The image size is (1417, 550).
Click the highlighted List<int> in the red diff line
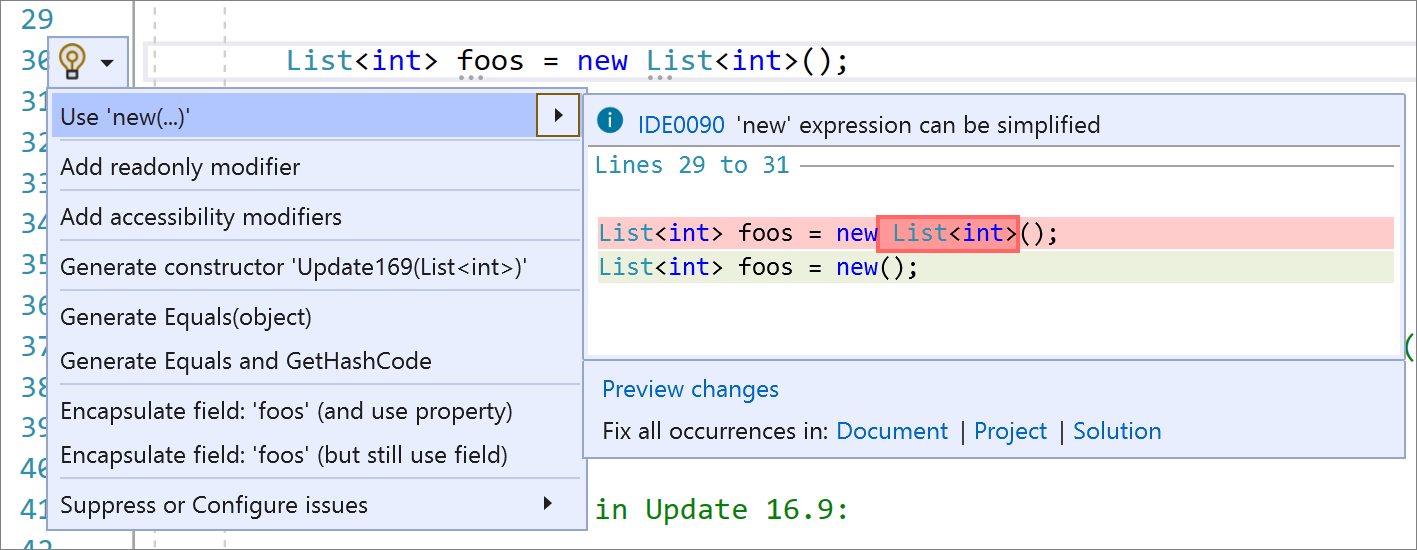[948, 233]
